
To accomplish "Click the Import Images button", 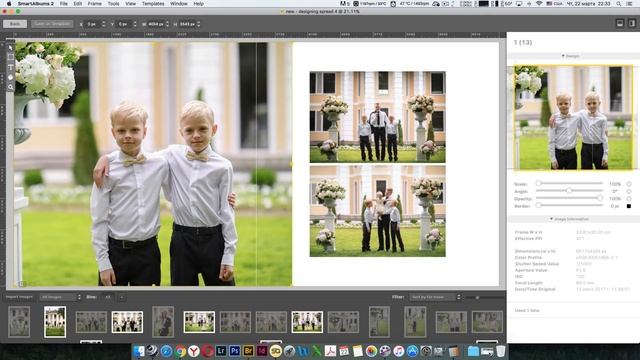I will point(19,297).
